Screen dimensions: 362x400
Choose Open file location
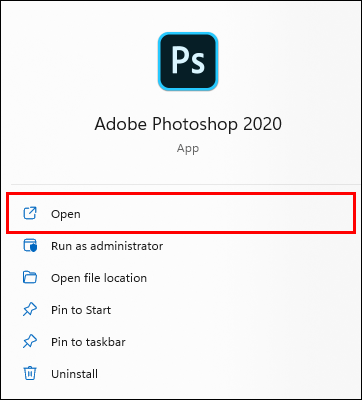(x=99, y=278)
